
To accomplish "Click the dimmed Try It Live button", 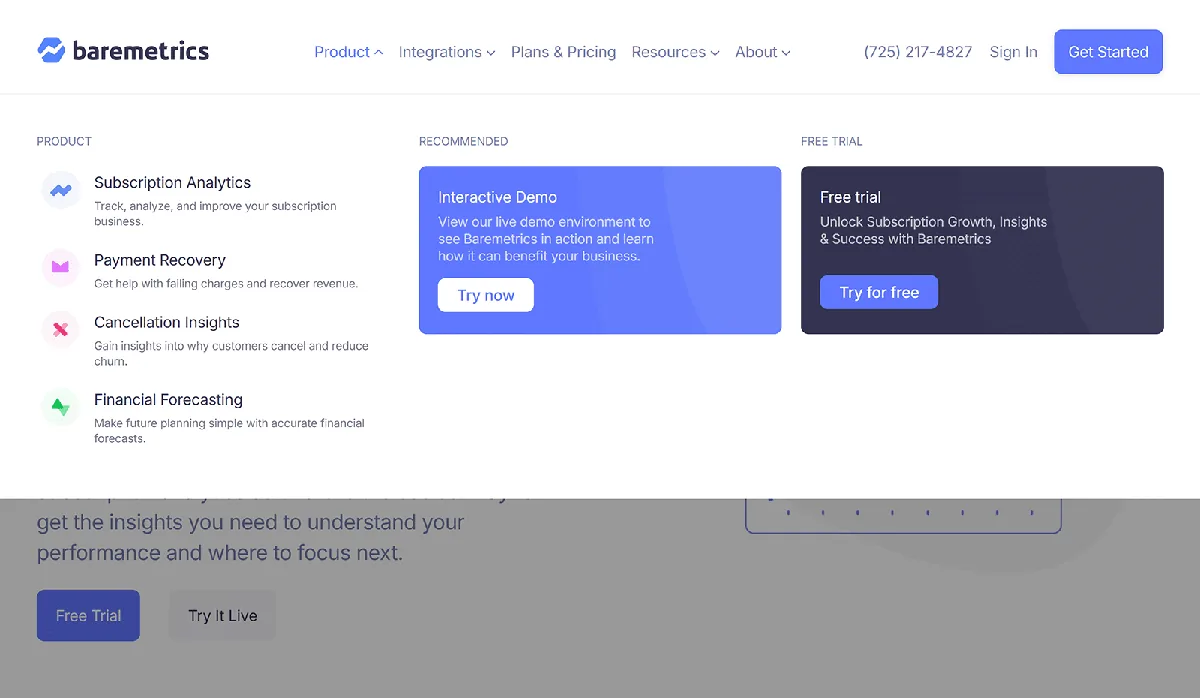I will click(x=223, y=615).
